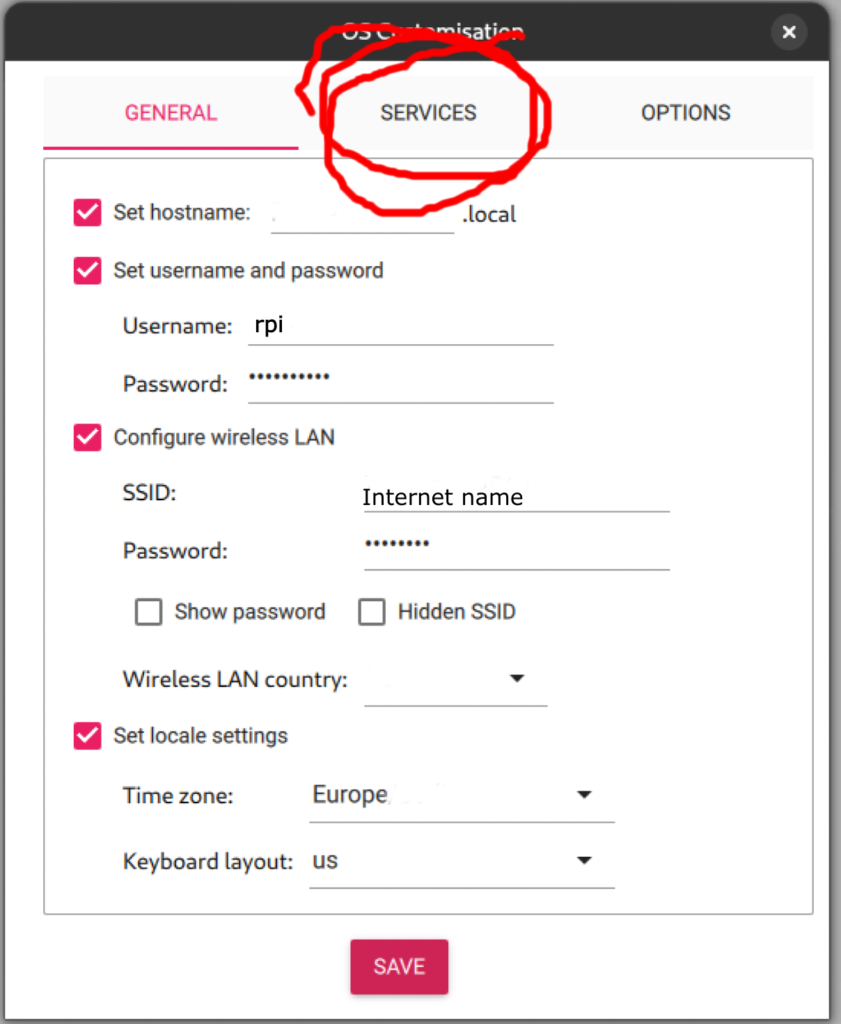Screen dimensions: 841x1024
Task: Disable Configure wireless LAN checkbox
Action: (x=88, y=437)
